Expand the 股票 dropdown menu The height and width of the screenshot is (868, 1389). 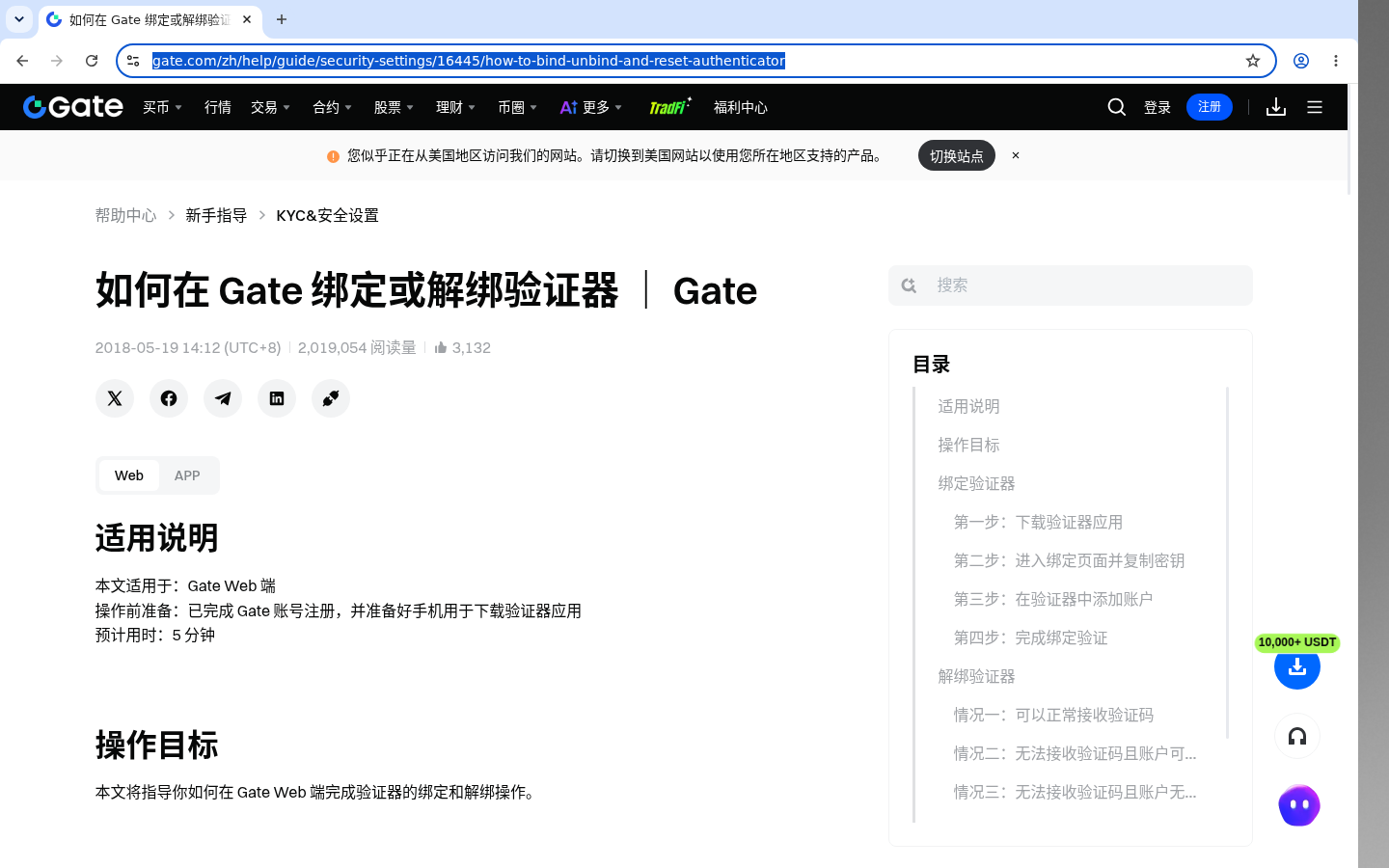click(394, 107)
